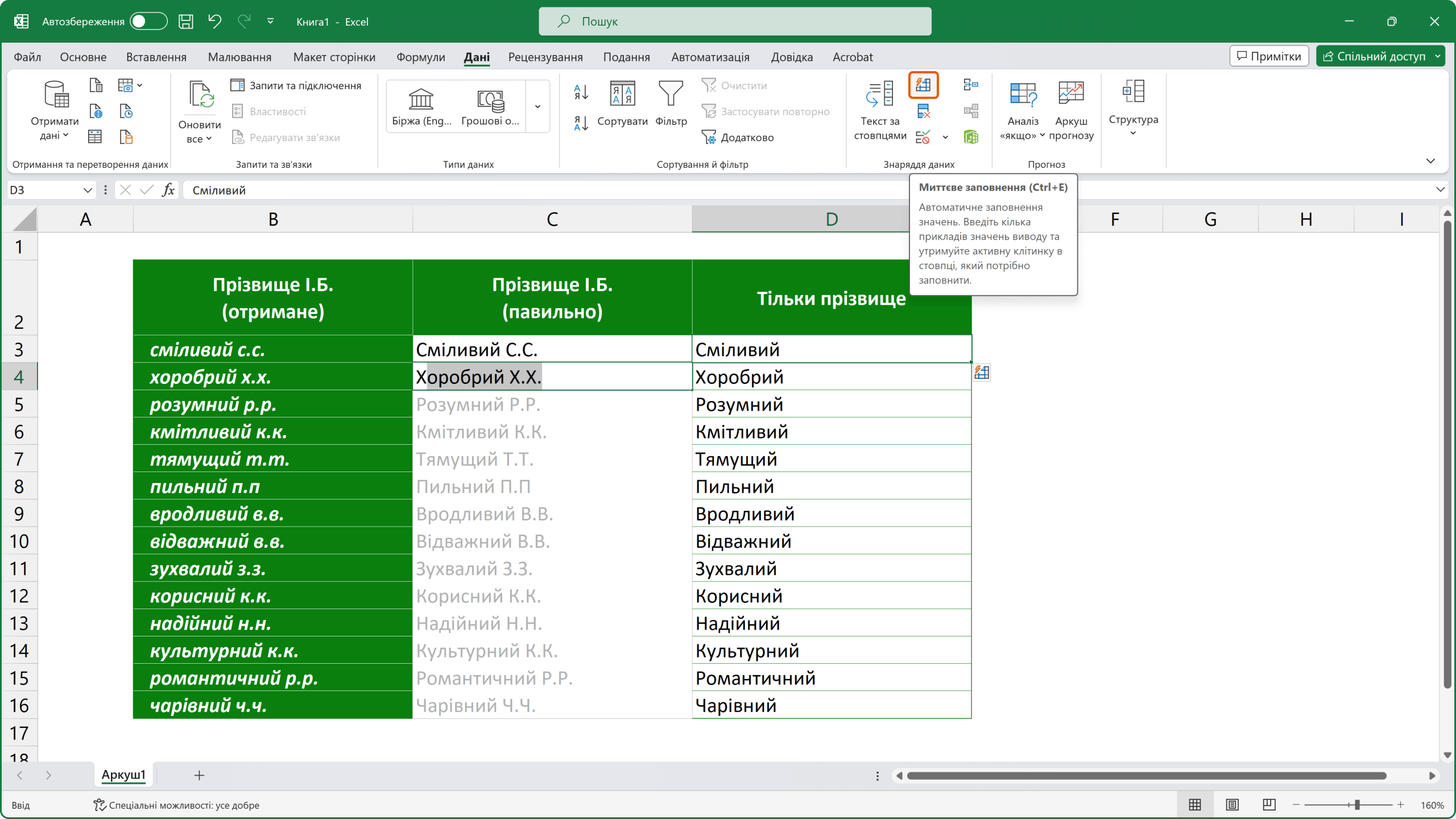Click the zoom slider handle
Screen dimensions: 1456x819
(1357, 804)
